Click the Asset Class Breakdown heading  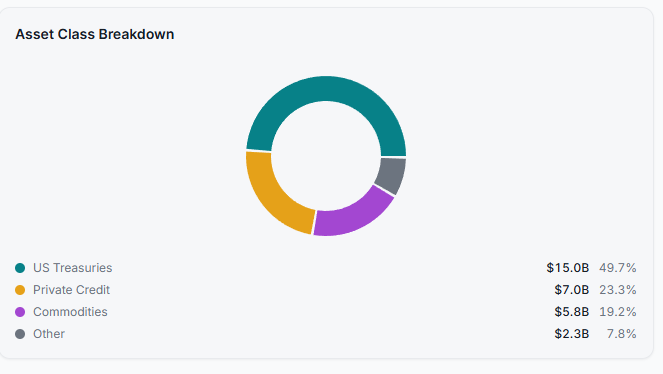(95, 34)
